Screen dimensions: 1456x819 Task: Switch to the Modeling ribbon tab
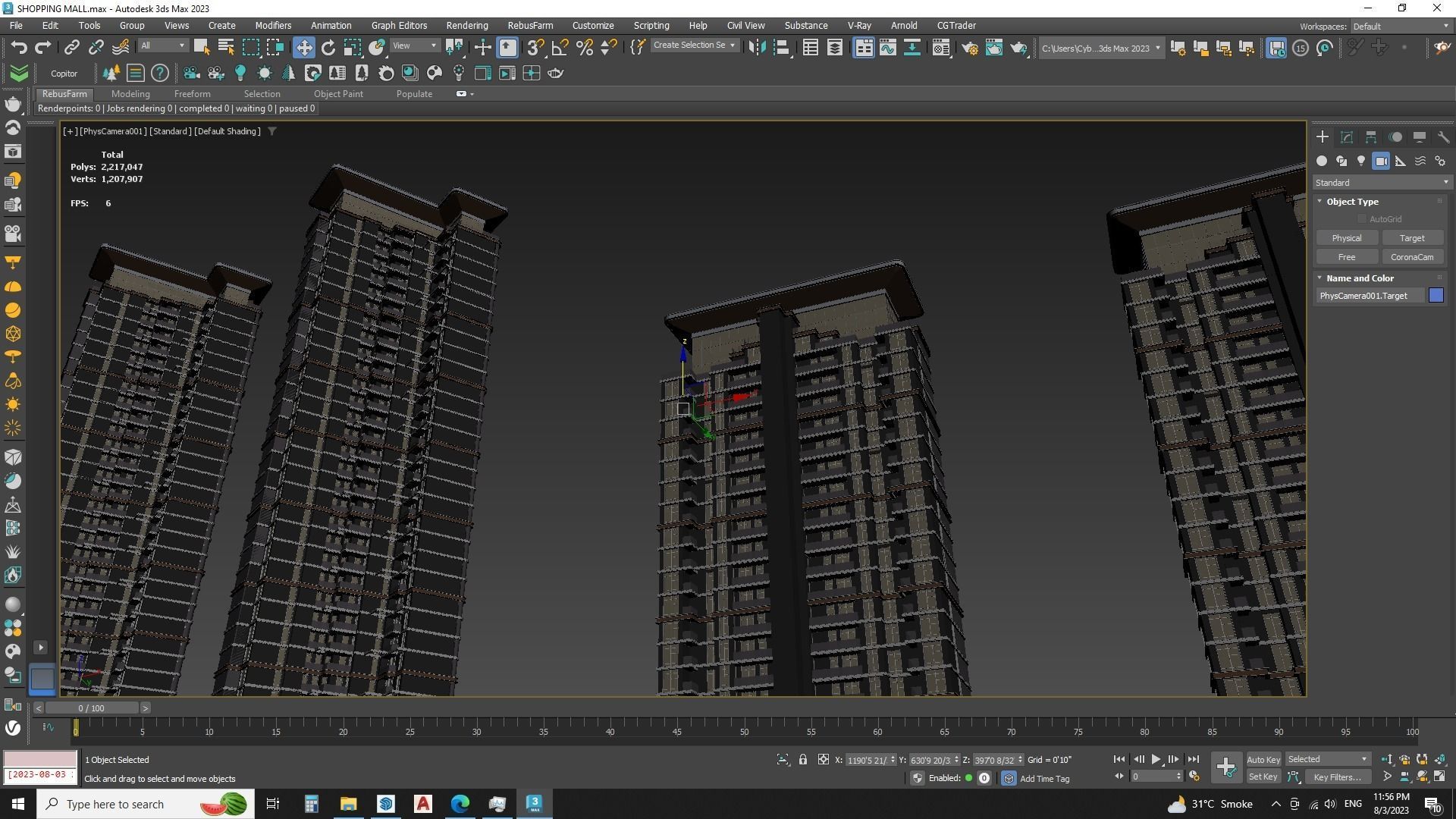point(130,94)
